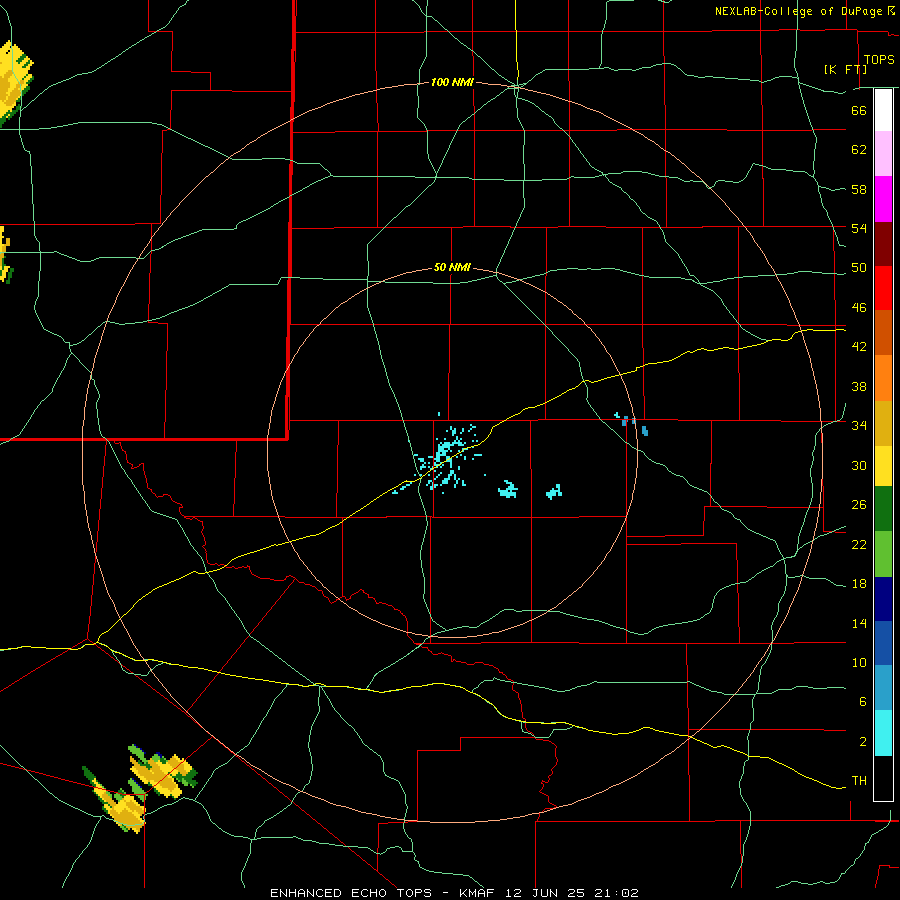
Task: Click the medium blue legend swatch
Action: (x=883, y=643)
